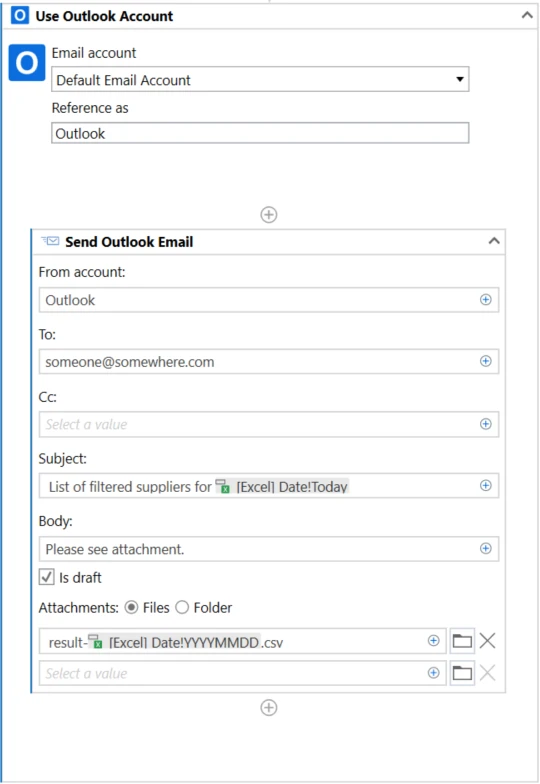This screenshot has height=784, width=540.
Task: Uncheck the Is draft checkbox
Action: [x=46, y=577]
